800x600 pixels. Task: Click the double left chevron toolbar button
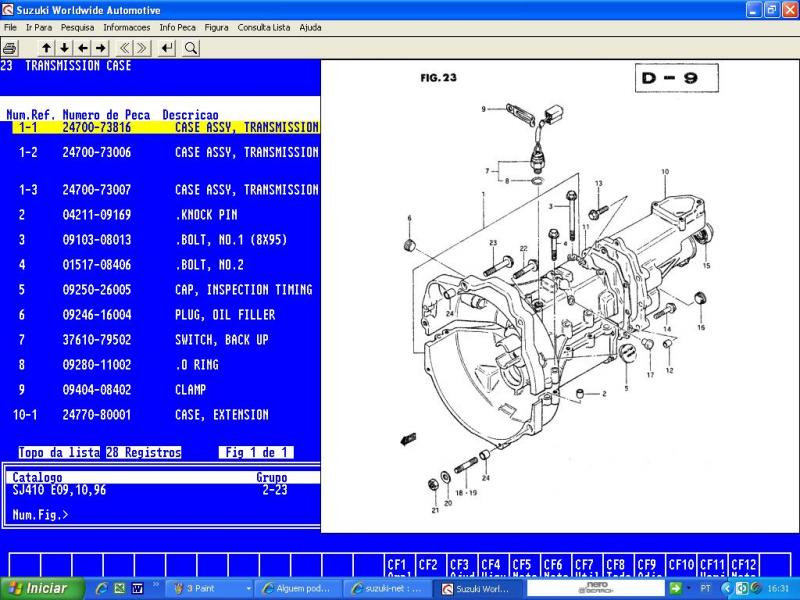click(124, 48)
